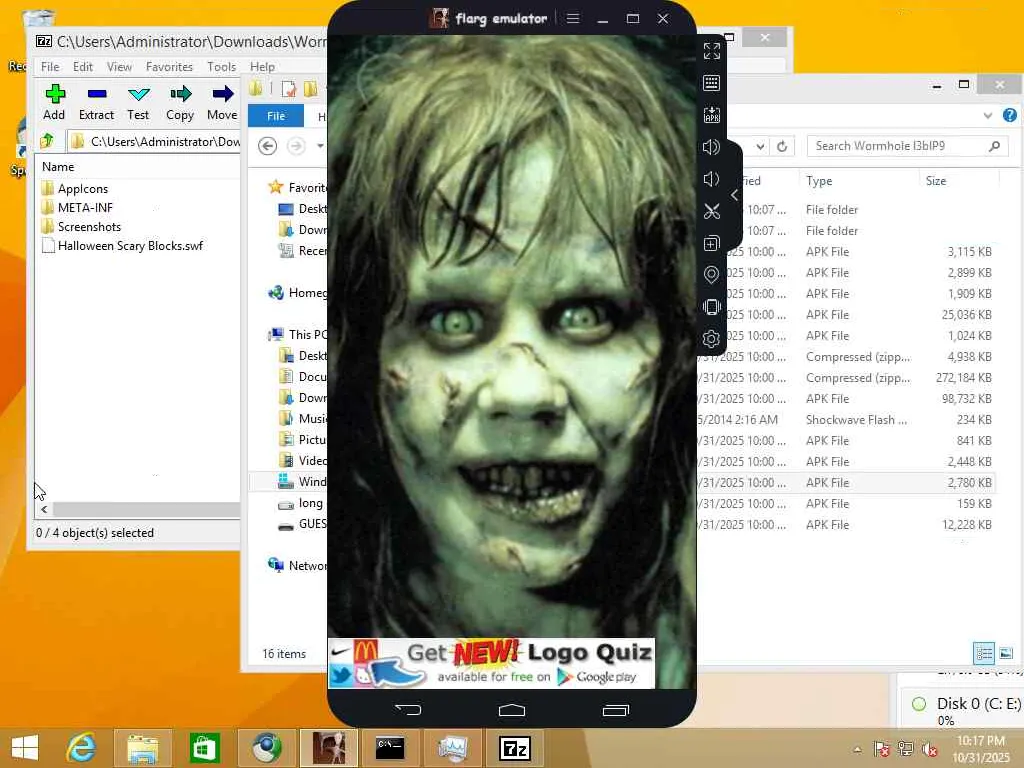Open the Explorer address bar dropdown arrow
This screenshot has height=768, width=1024.
click(760, 146)
